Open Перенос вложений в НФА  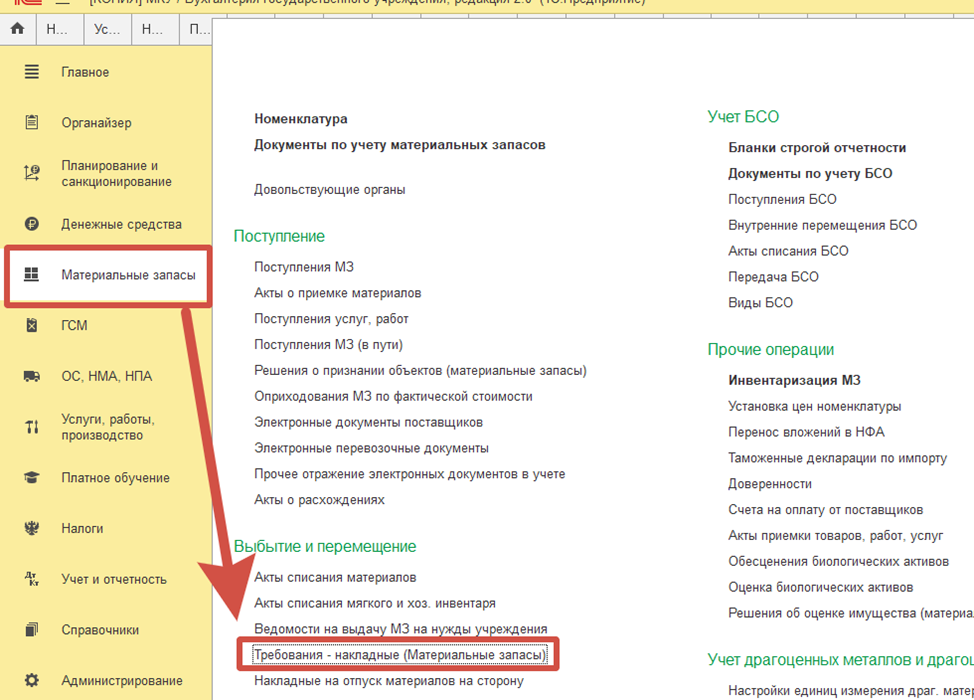tap(806, 432)
